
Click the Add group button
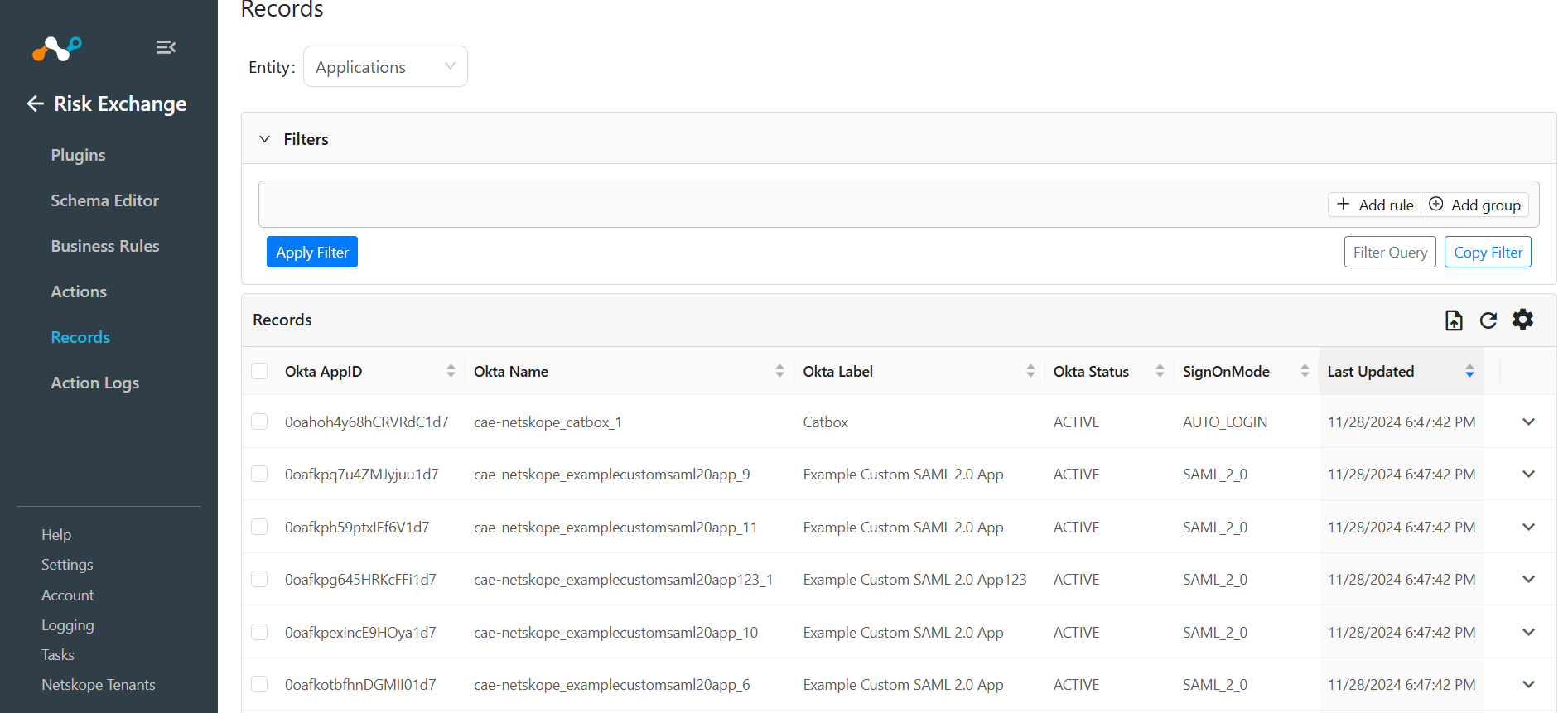1475,205
